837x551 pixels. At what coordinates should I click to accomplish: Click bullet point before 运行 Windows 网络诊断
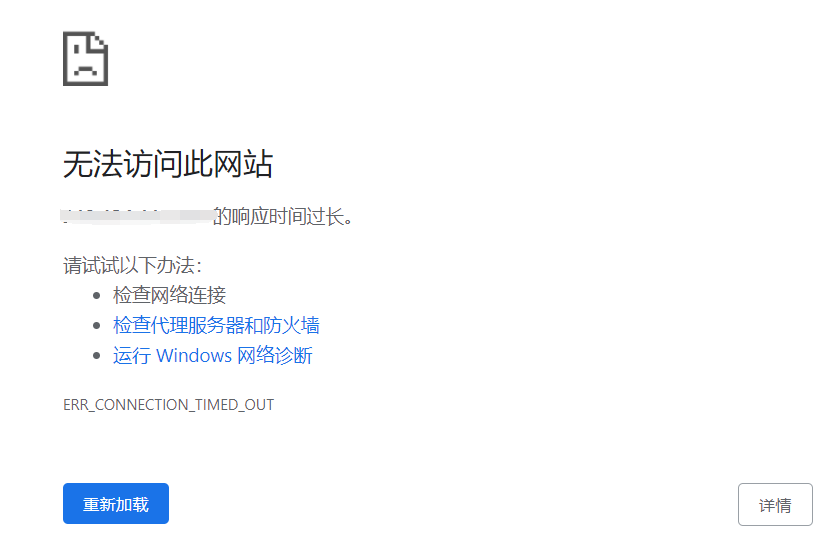coord(97,355)
